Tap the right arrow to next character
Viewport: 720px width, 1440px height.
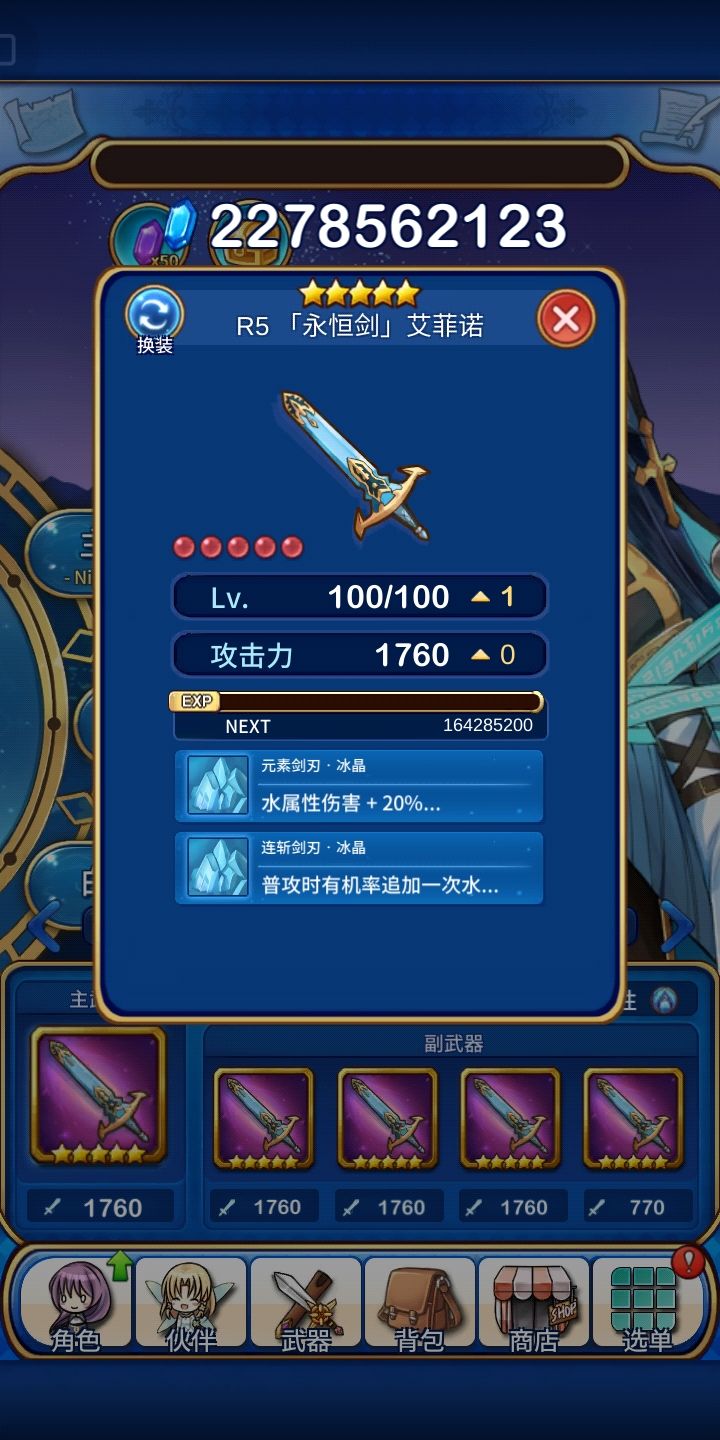pos(677,927)
